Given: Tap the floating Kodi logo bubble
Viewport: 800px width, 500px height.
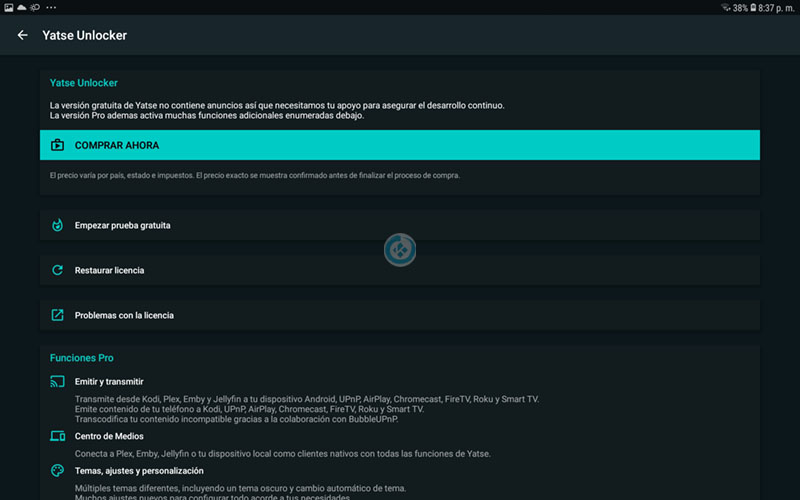Looking at the screenshot, I should tap(400, 249).
